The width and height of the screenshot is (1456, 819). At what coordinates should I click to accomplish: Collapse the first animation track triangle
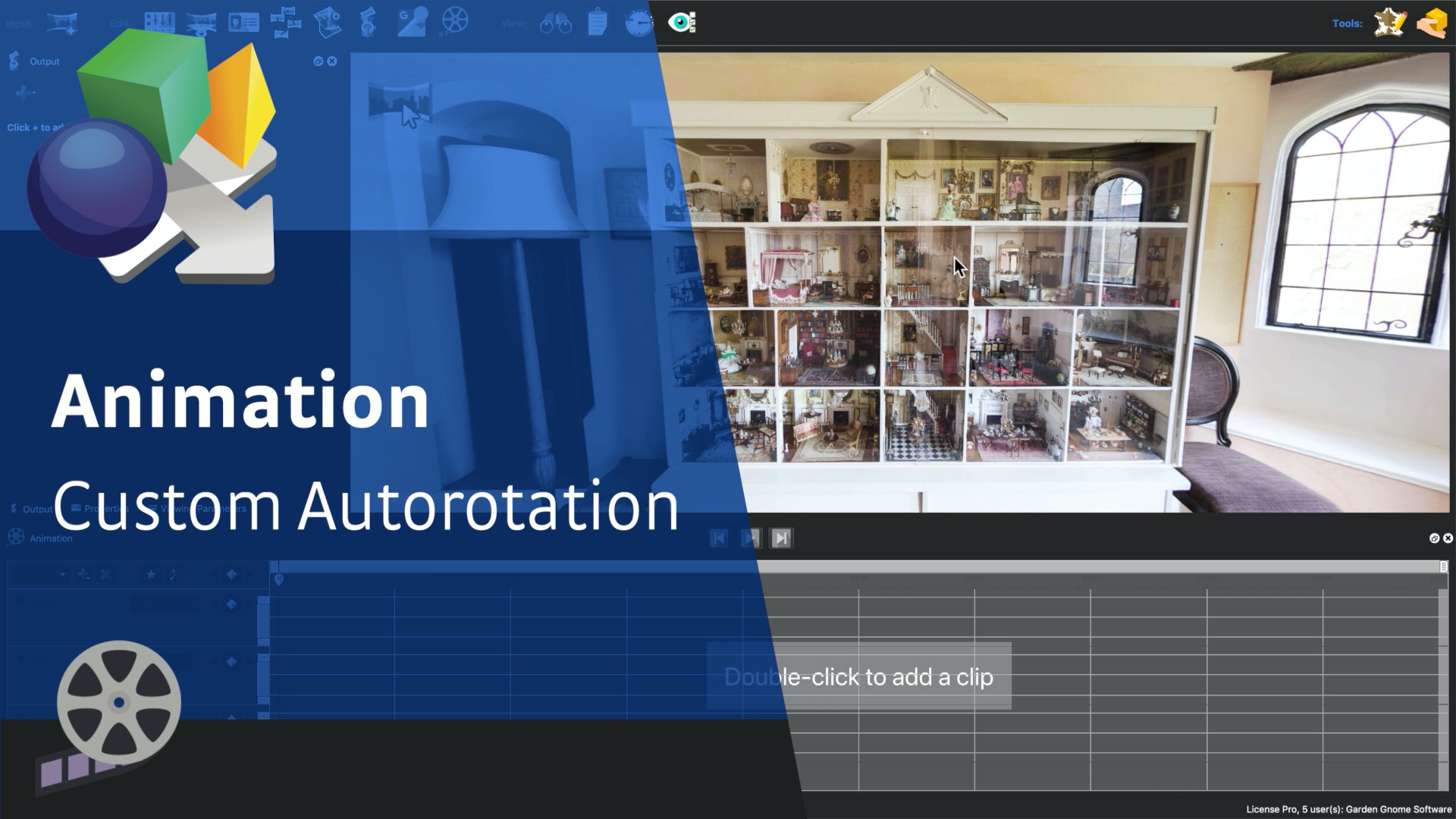click(20, 602)
